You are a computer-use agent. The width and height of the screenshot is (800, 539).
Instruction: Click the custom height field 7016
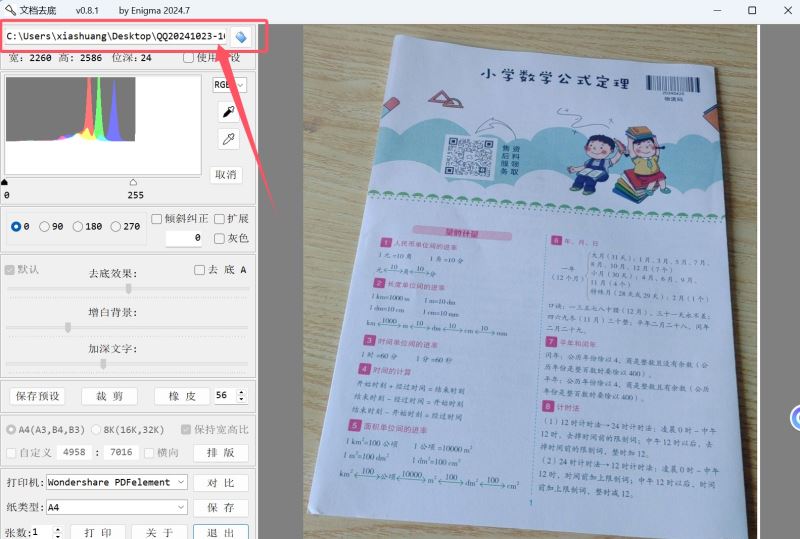pyautogui.click(x=121, y=452)
